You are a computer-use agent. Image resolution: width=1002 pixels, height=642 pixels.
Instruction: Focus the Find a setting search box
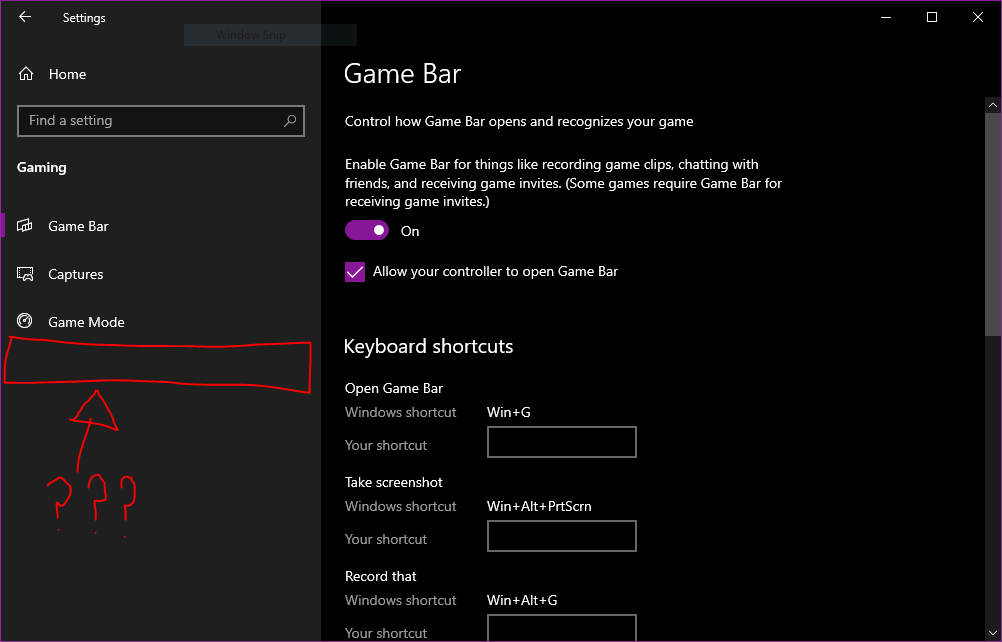[161, 121]
